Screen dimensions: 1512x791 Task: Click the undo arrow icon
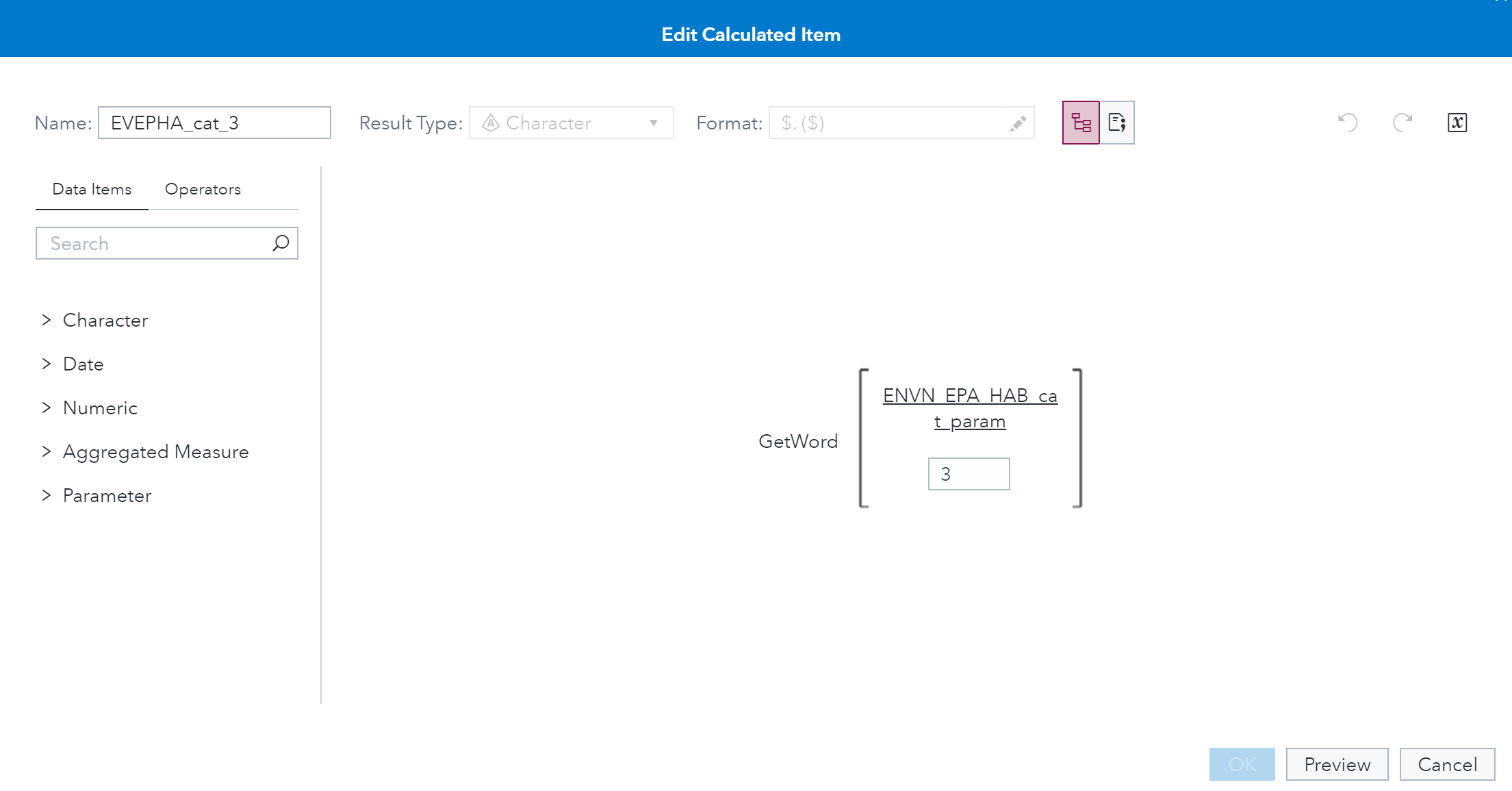1348,123
